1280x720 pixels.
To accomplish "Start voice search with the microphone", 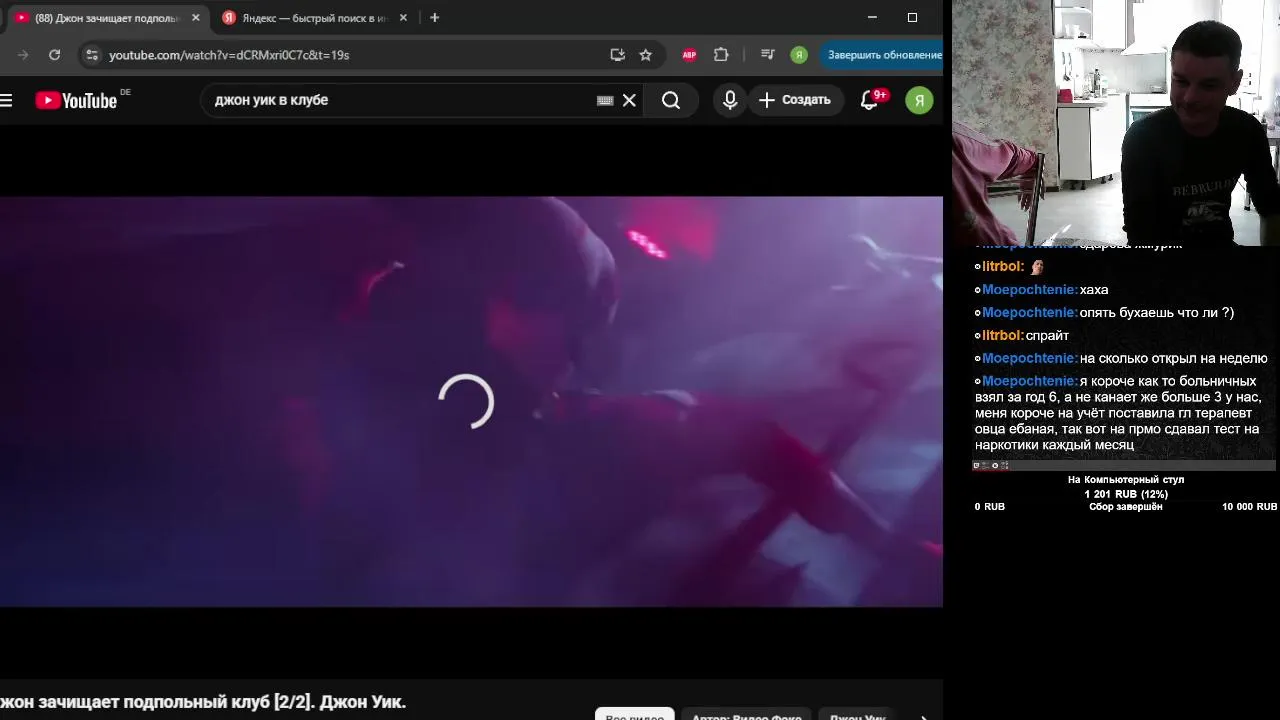I will click(x=730, y=100).
